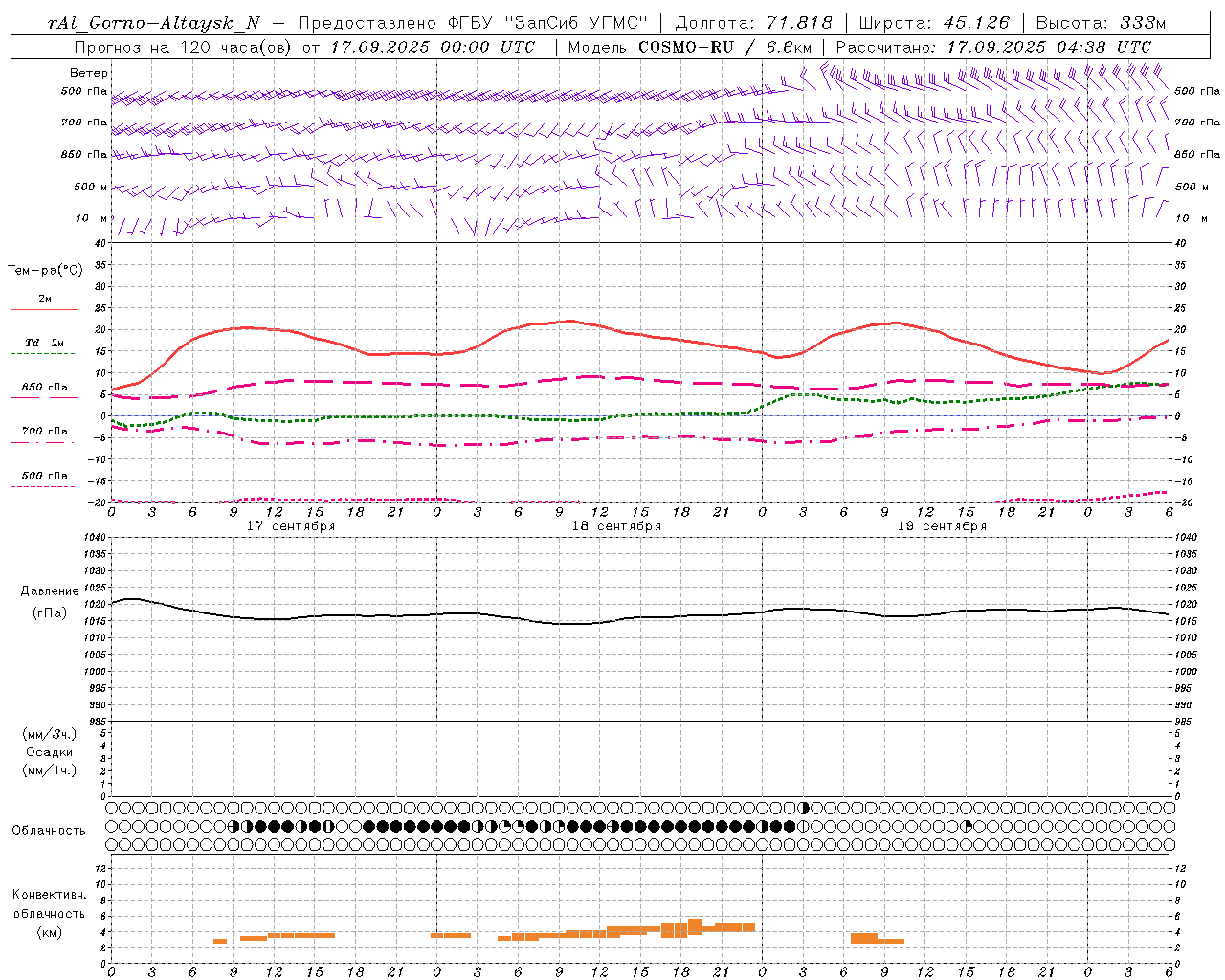Click the Конвективн. label of the convective panel
Viewport: 1225px width, 980px height.
pyautogui.click(x=49, y=895)
